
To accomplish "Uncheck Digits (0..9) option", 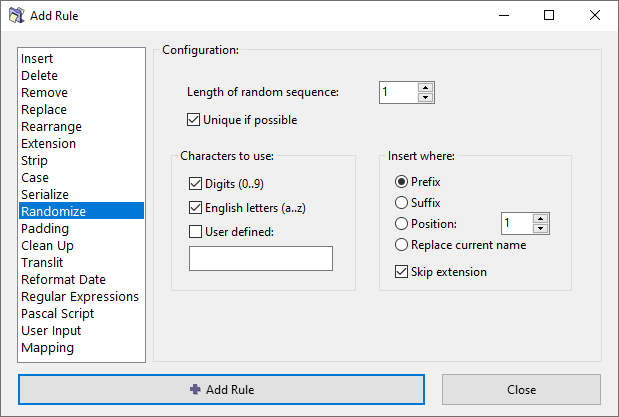I will [196, 184].
